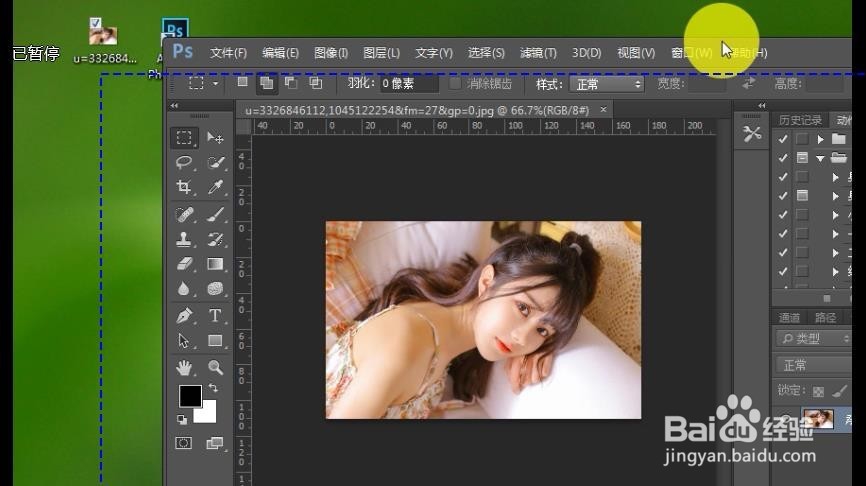
Task: Toggle Quick Mask mode
Action: click(183, 443)
